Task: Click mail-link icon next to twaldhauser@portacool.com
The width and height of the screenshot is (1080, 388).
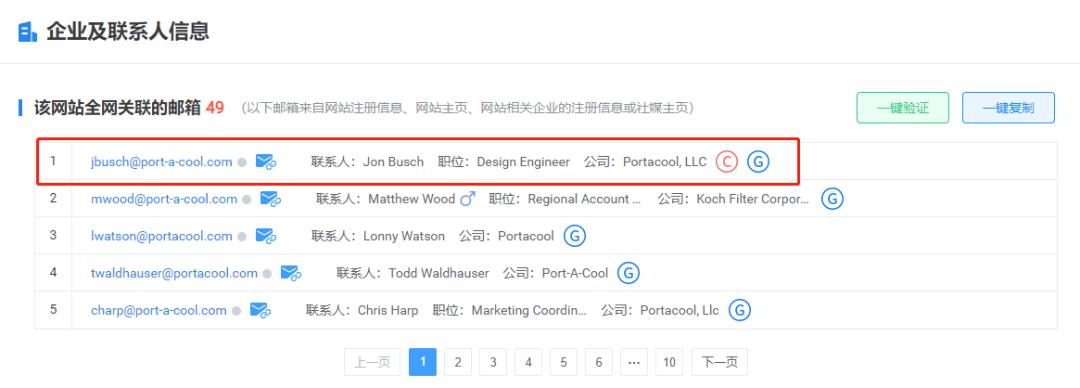Action: [x=291, y=274]
